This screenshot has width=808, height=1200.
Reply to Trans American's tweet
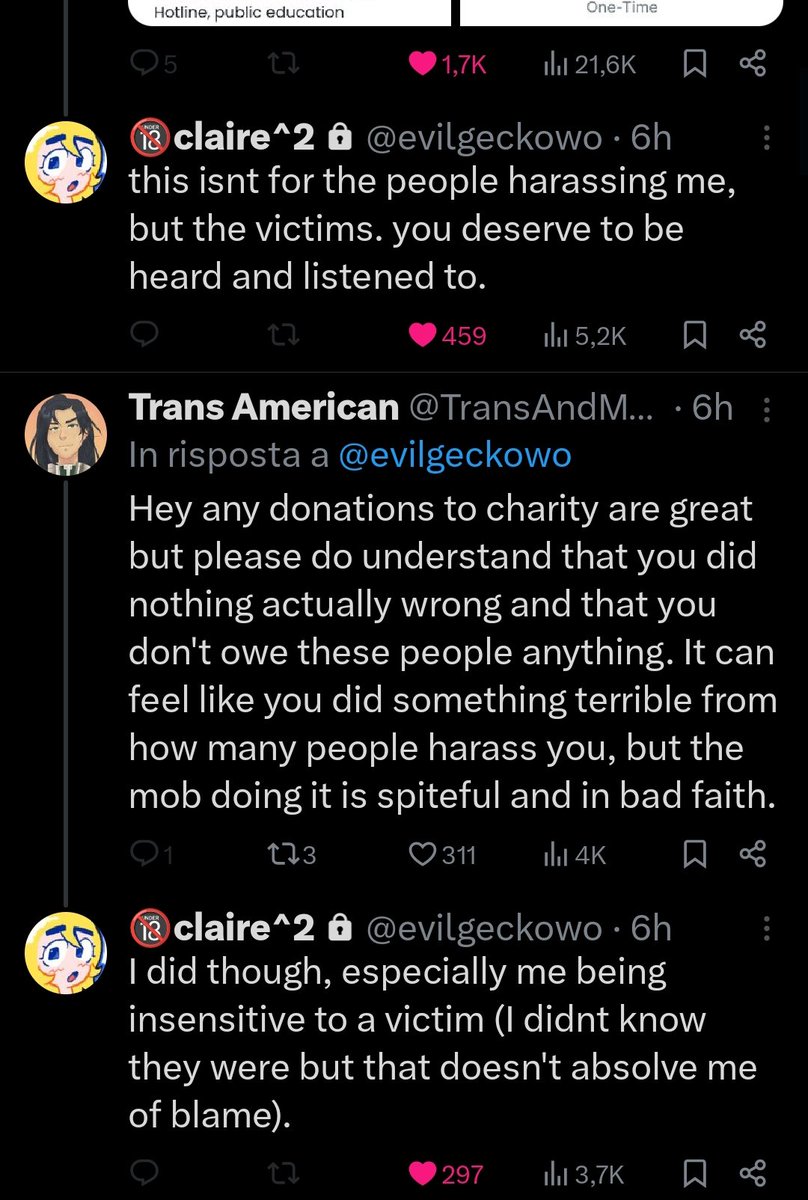(146, 854)
